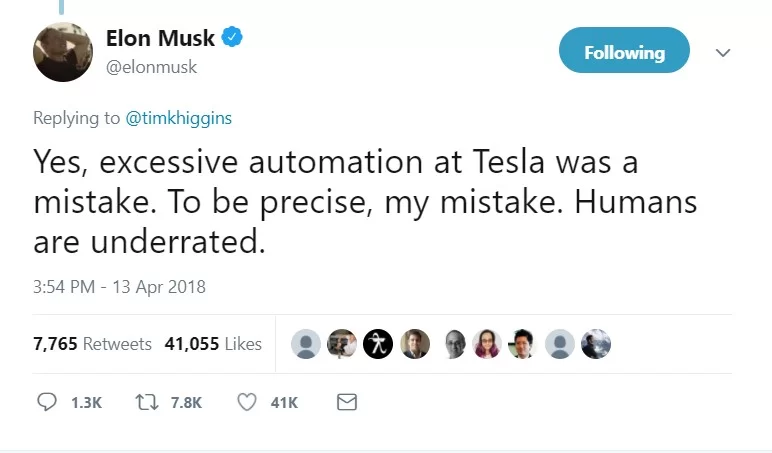The image size is (772, 453).
Task: Click the reply speech bubble icon
Action: click(x=48, y=402)
